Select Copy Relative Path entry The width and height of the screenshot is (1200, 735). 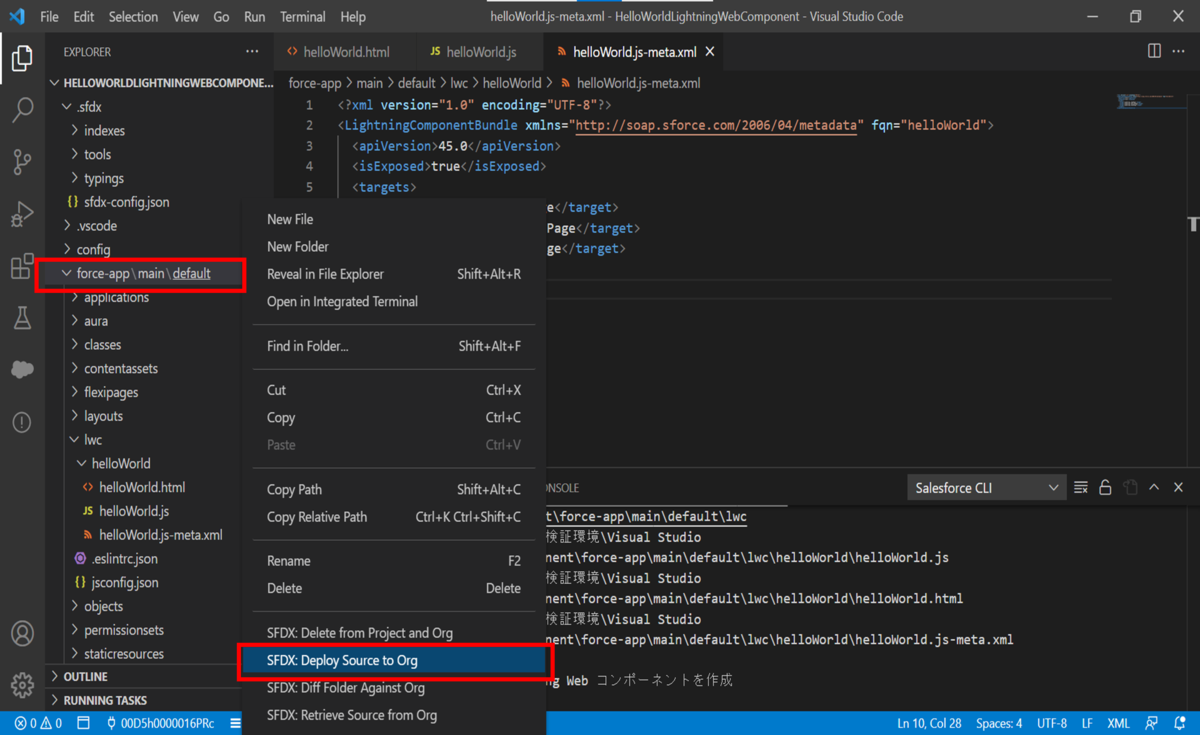(x=394, y=518)
